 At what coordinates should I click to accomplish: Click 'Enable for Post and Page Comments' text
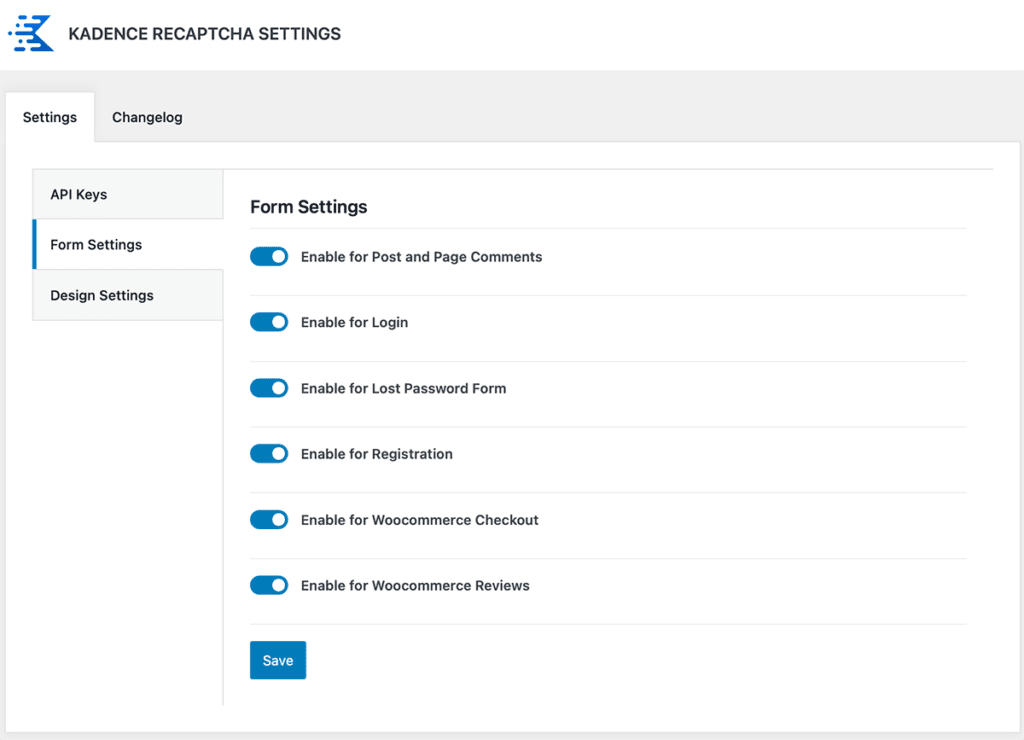pos(421,257)
